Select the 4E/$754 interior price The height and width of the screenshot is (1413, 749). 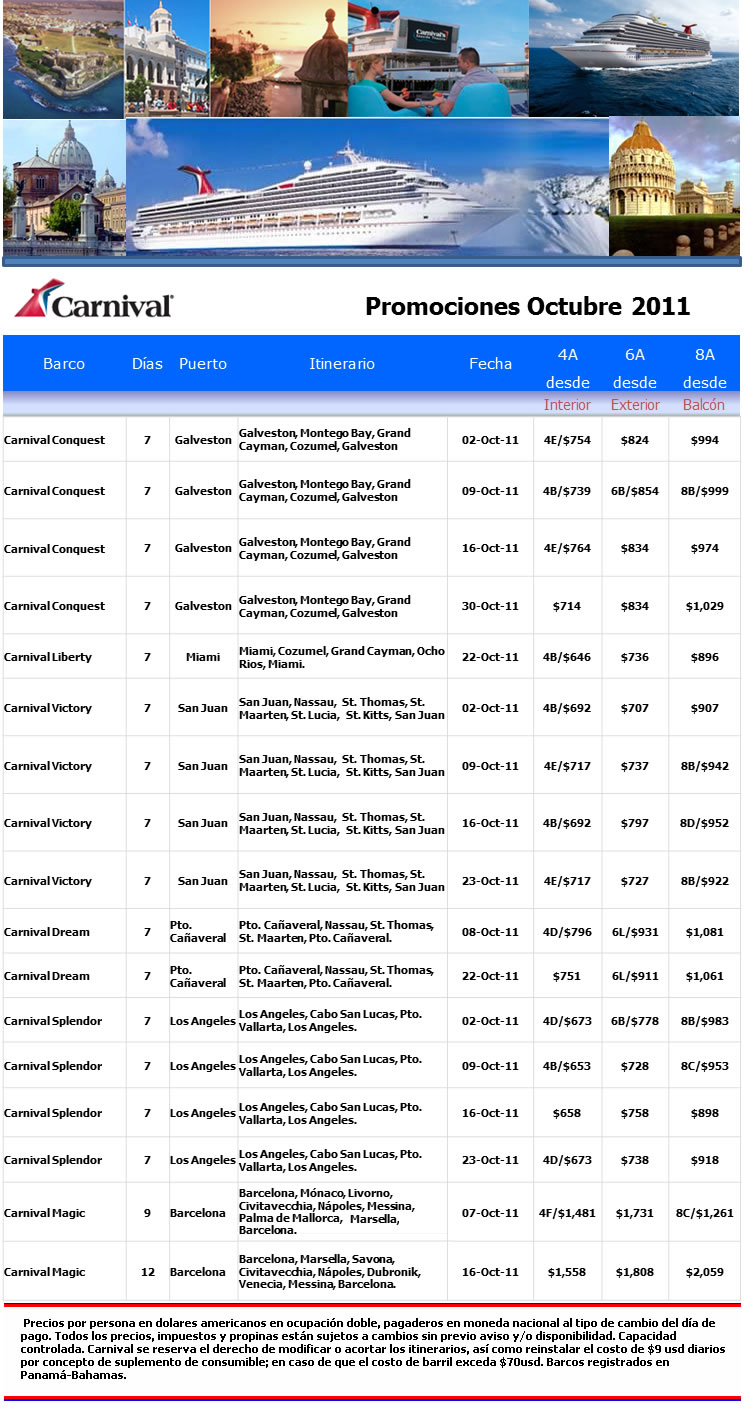coord(567,440)
